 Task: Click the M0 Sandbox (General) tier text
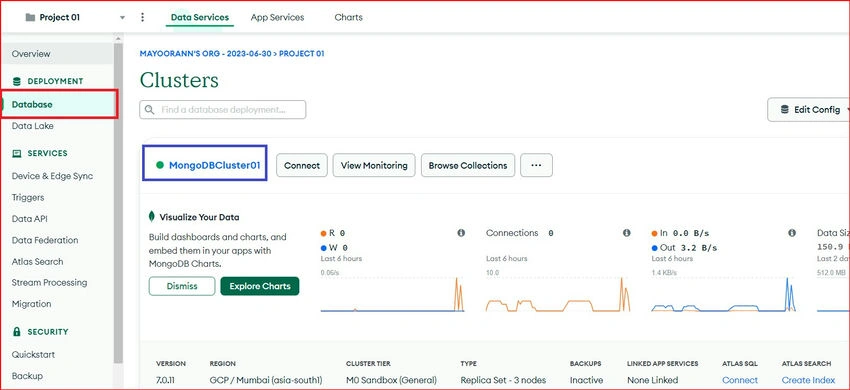click(391, 380)
